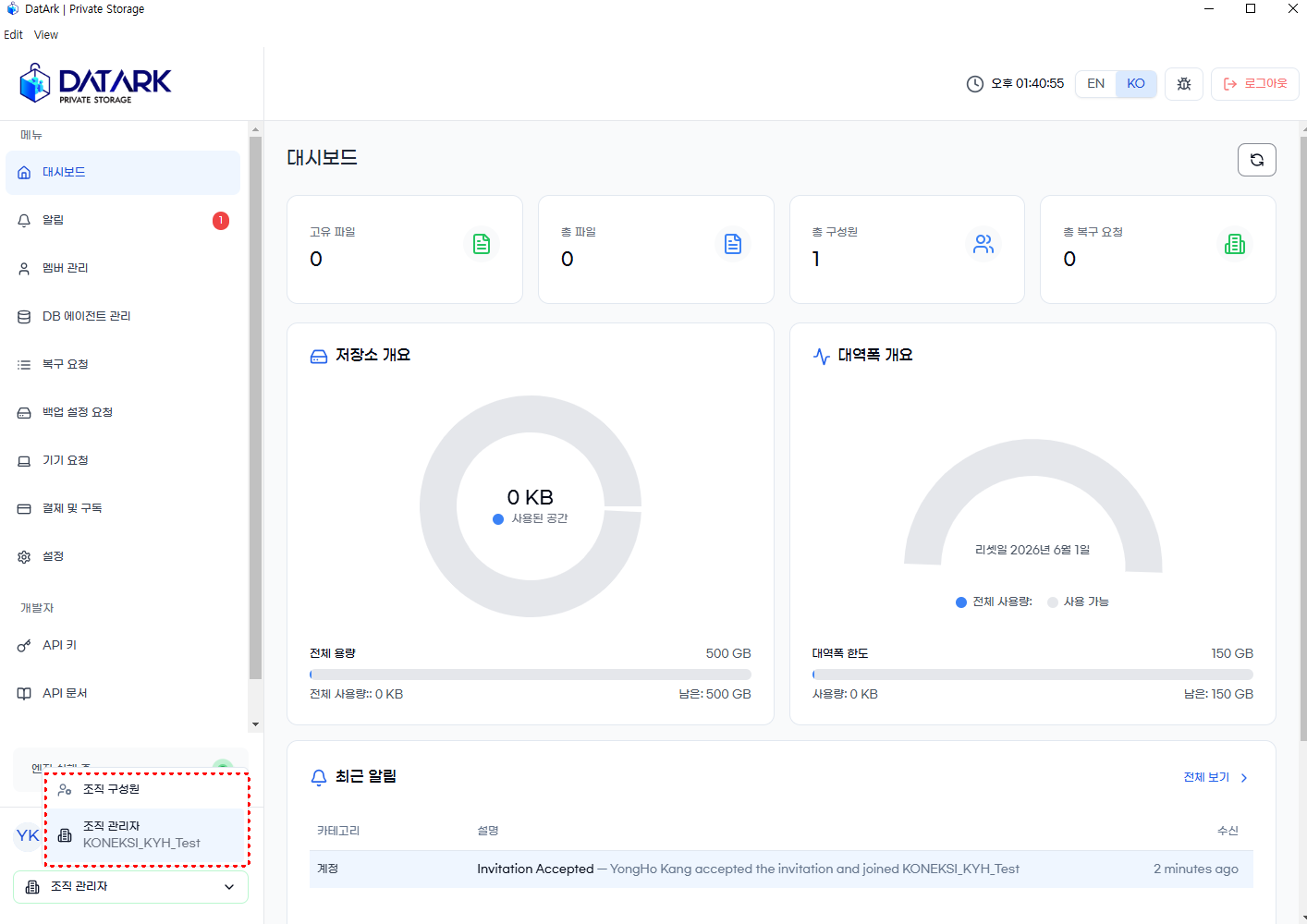Click the database icon for DB 에이전트 관리

(x=24, y=317)
